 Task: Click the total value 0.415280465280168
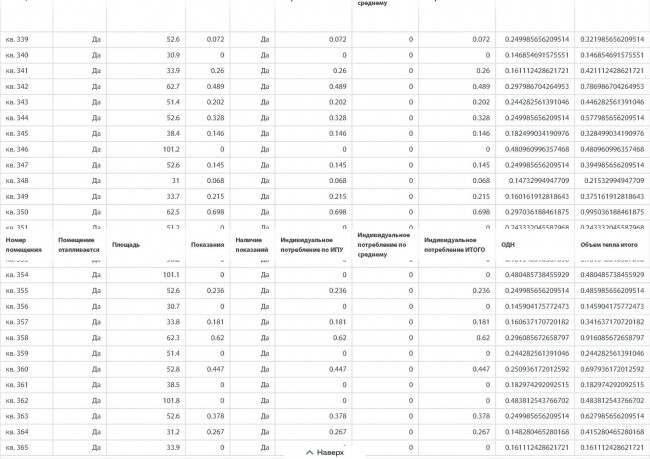[x=612, y=432]
